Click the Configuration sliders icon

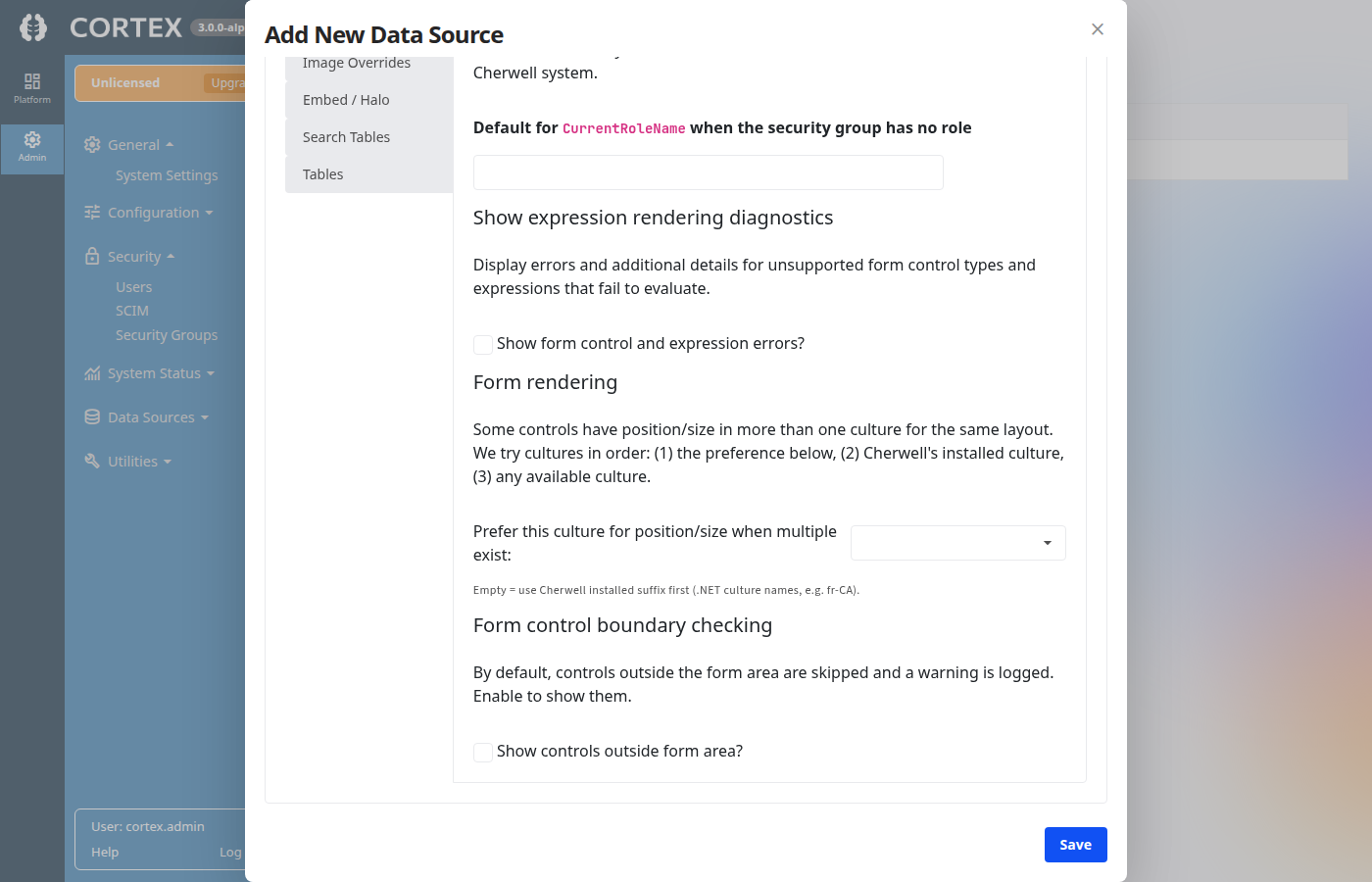(x=92, y=212)
